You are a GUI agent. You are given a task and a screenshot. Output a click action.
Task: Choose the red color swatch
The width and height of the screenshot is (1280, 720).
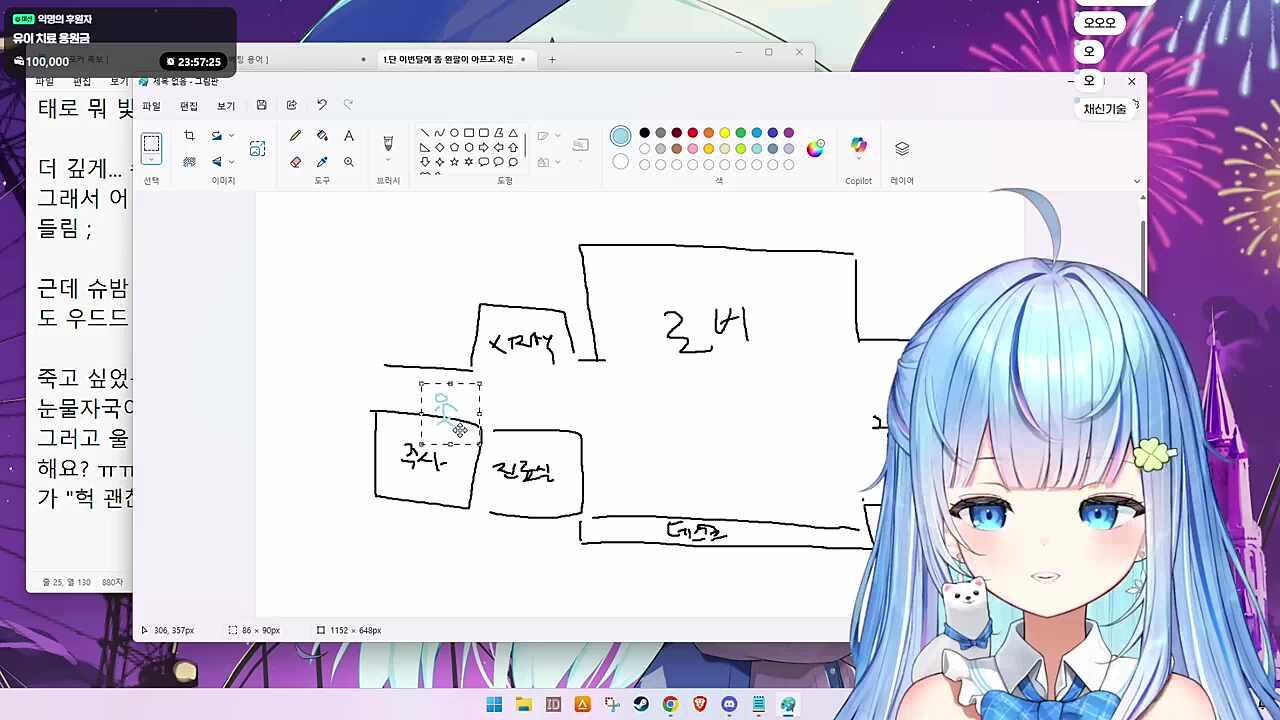point(693,133)
